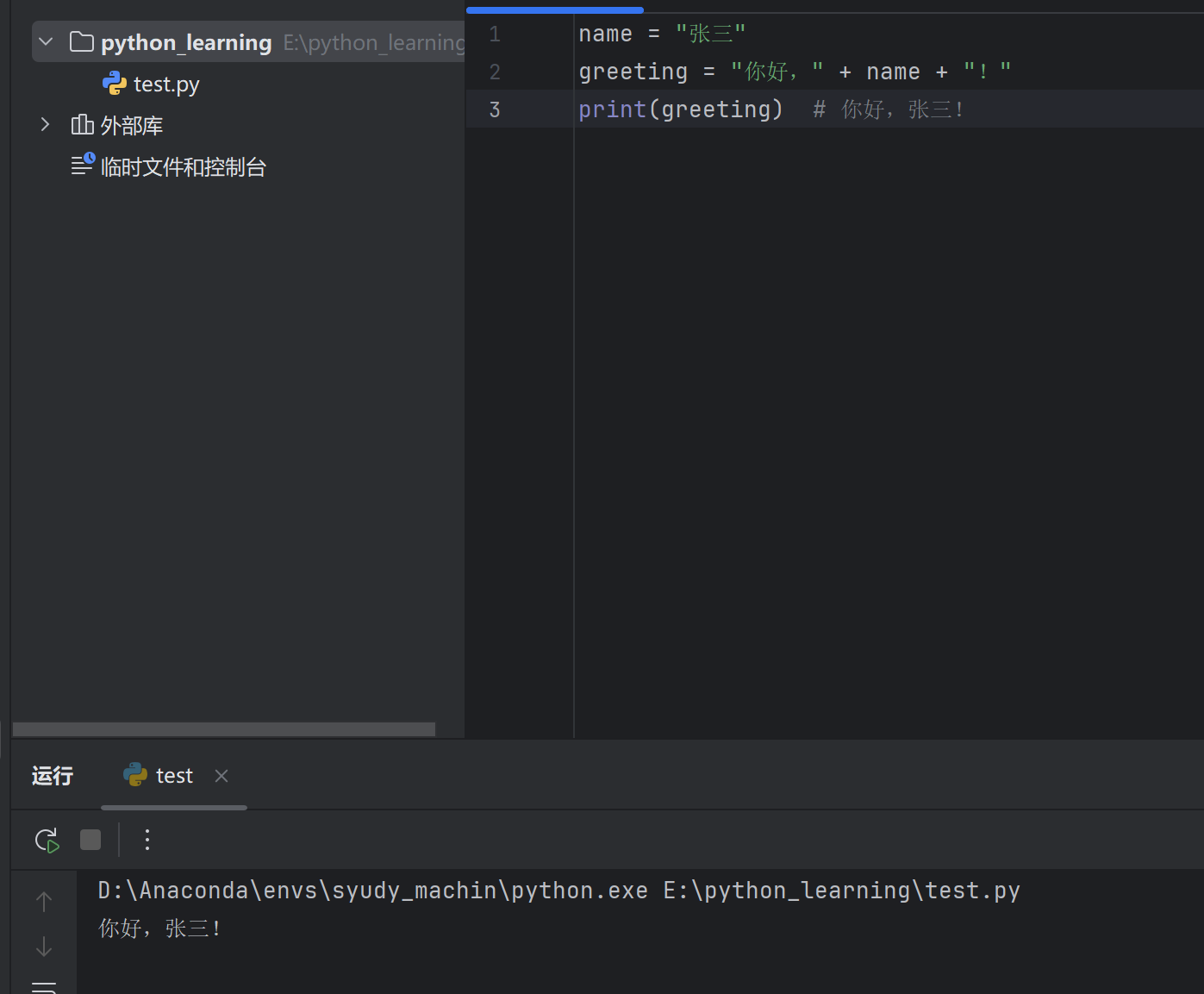
Task: Click line number 1 in the gutter
Action: click(495, 34)
